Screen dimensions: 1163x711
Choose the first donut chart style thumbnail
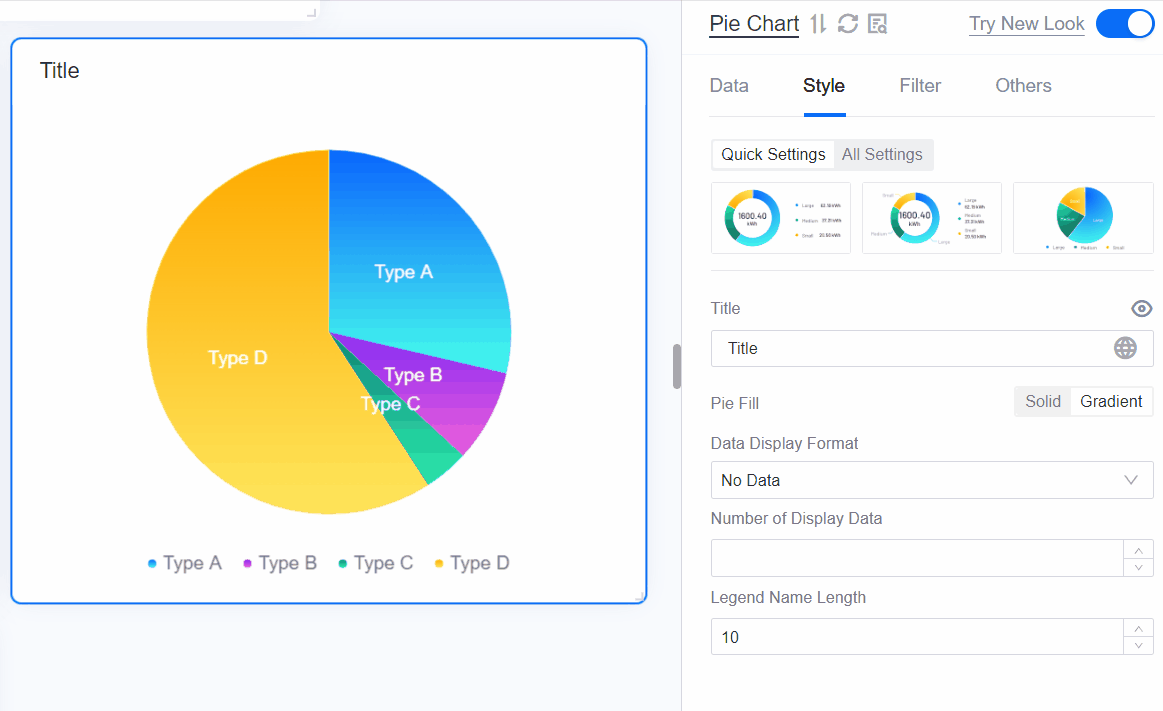(x=780, y=218)
